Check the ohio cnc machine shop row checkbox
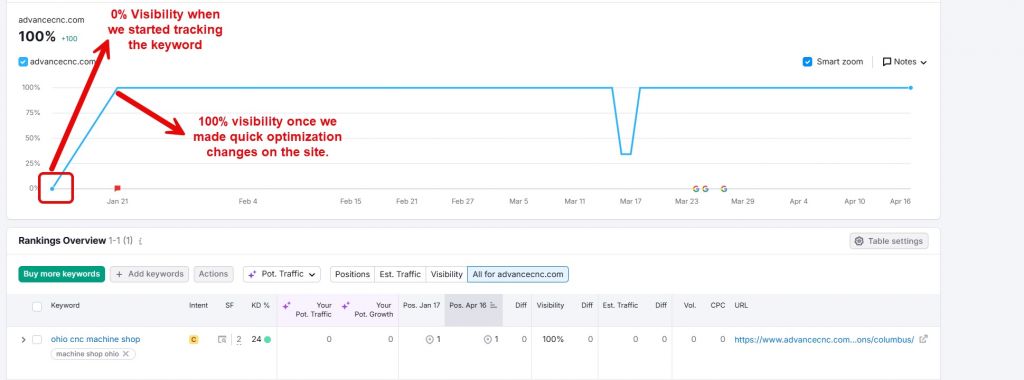The height and width of the screenshot is (380, 1024). (x=37, y=340)
